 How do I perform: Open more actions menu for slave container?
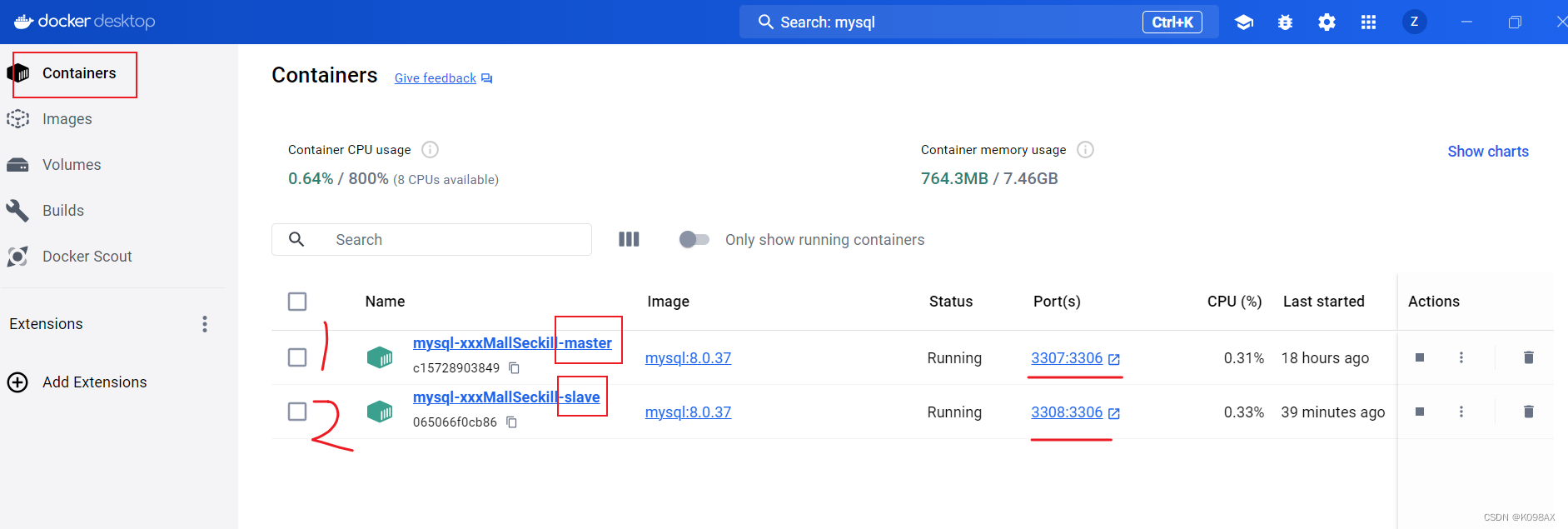coord(1461,412)
